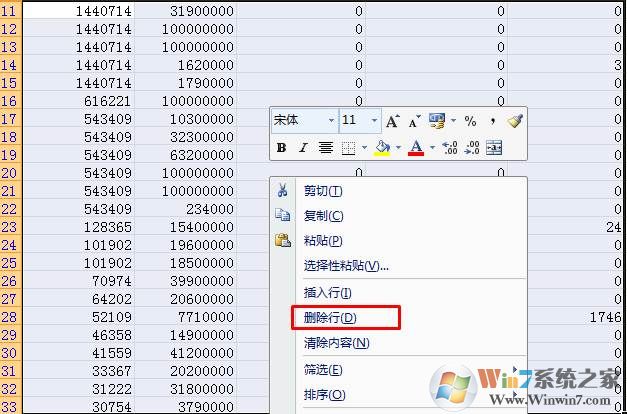Center align text icon
Viewport: 627px width, 414px height.
(326, 148)
